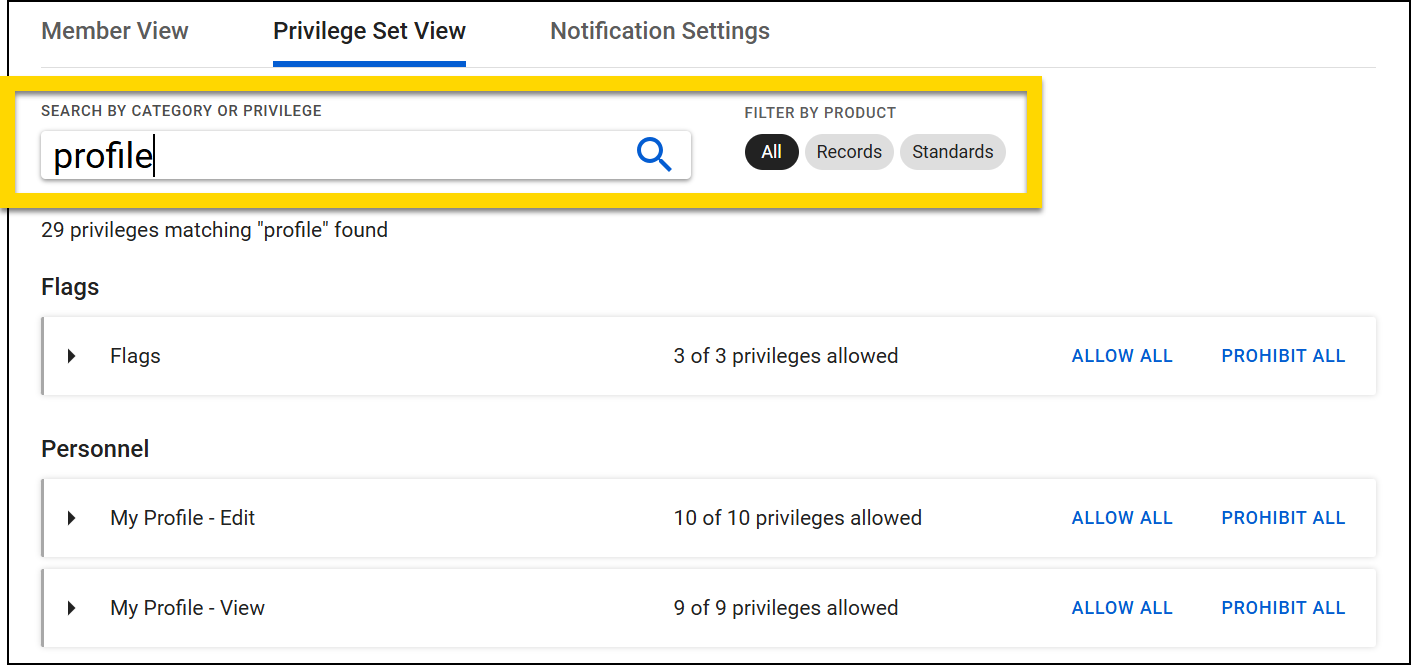
Task: Click Allow All for My Profile - View
Action: 1121,607
